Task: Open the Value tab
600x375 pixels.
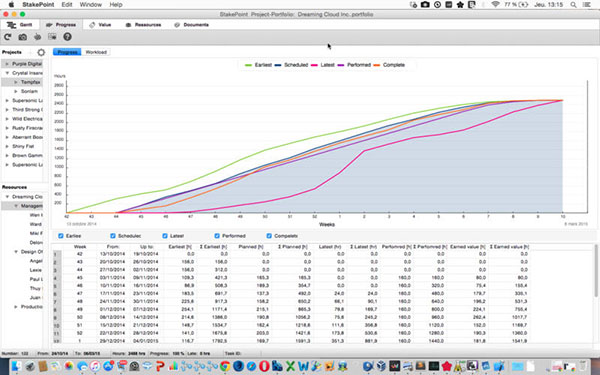Action: [100, 24]
